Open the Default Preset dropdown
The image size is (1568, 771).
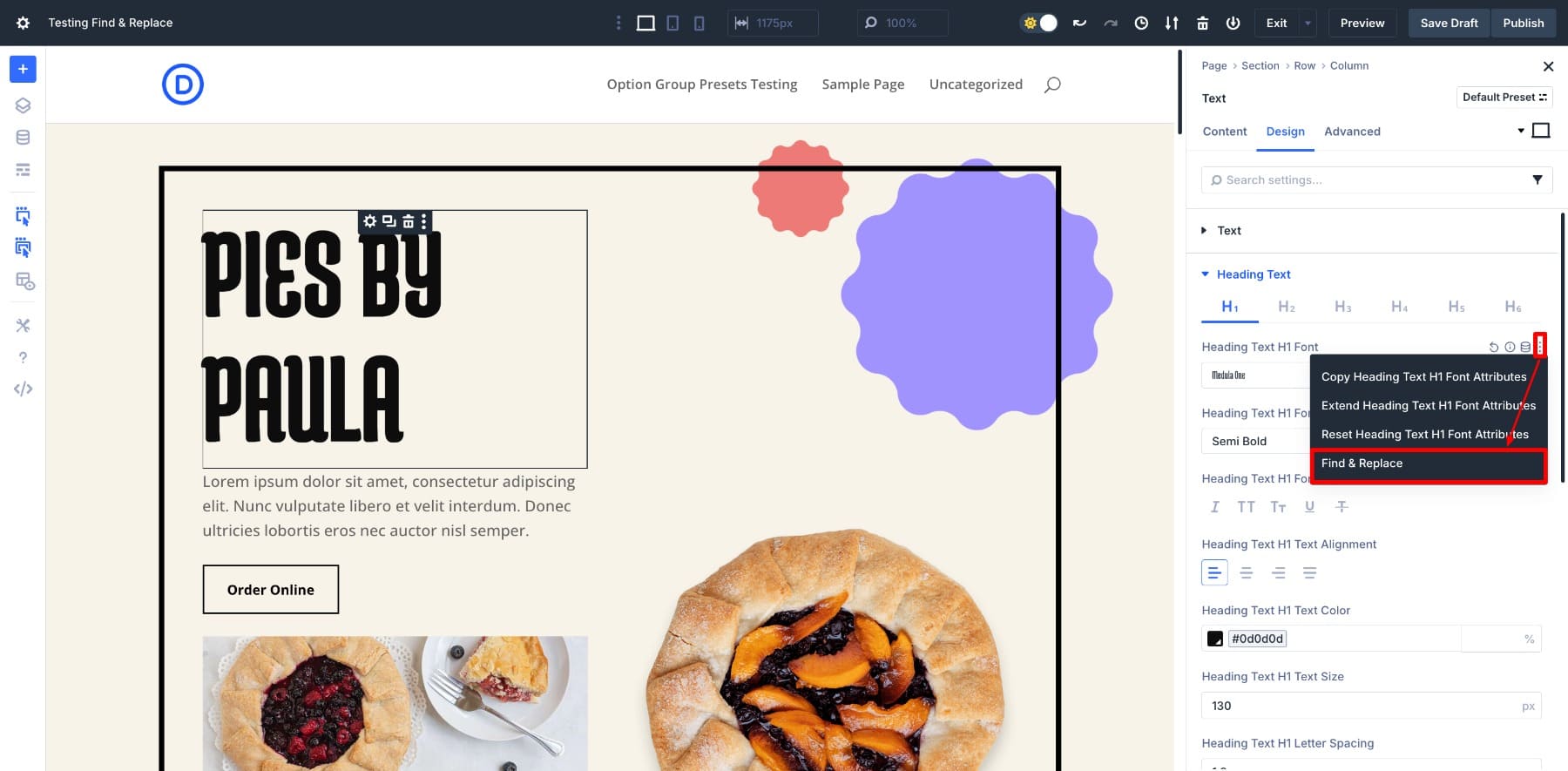1504,98
